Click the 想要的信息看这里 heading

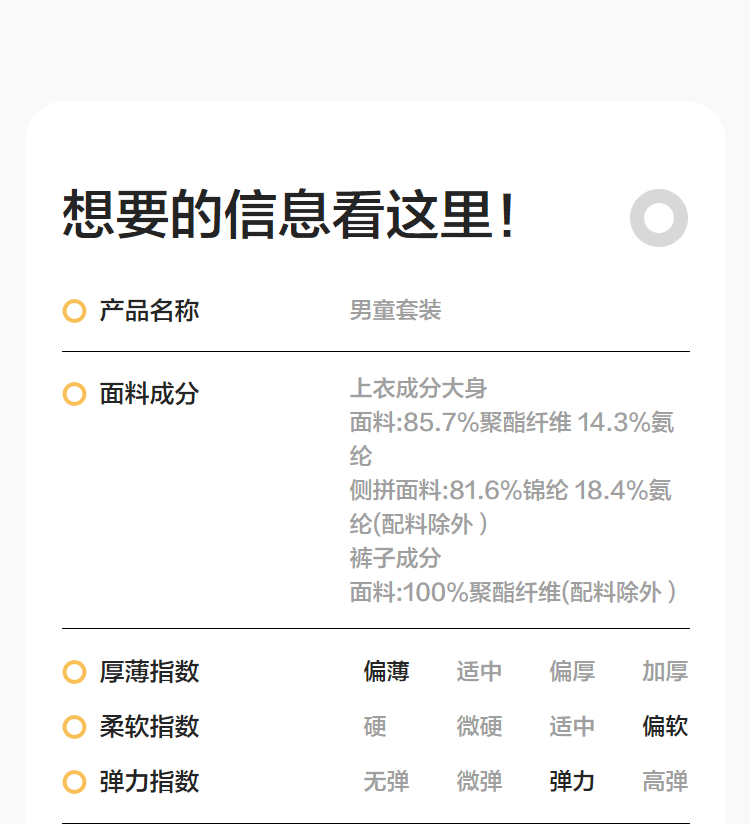click(290, 215)
